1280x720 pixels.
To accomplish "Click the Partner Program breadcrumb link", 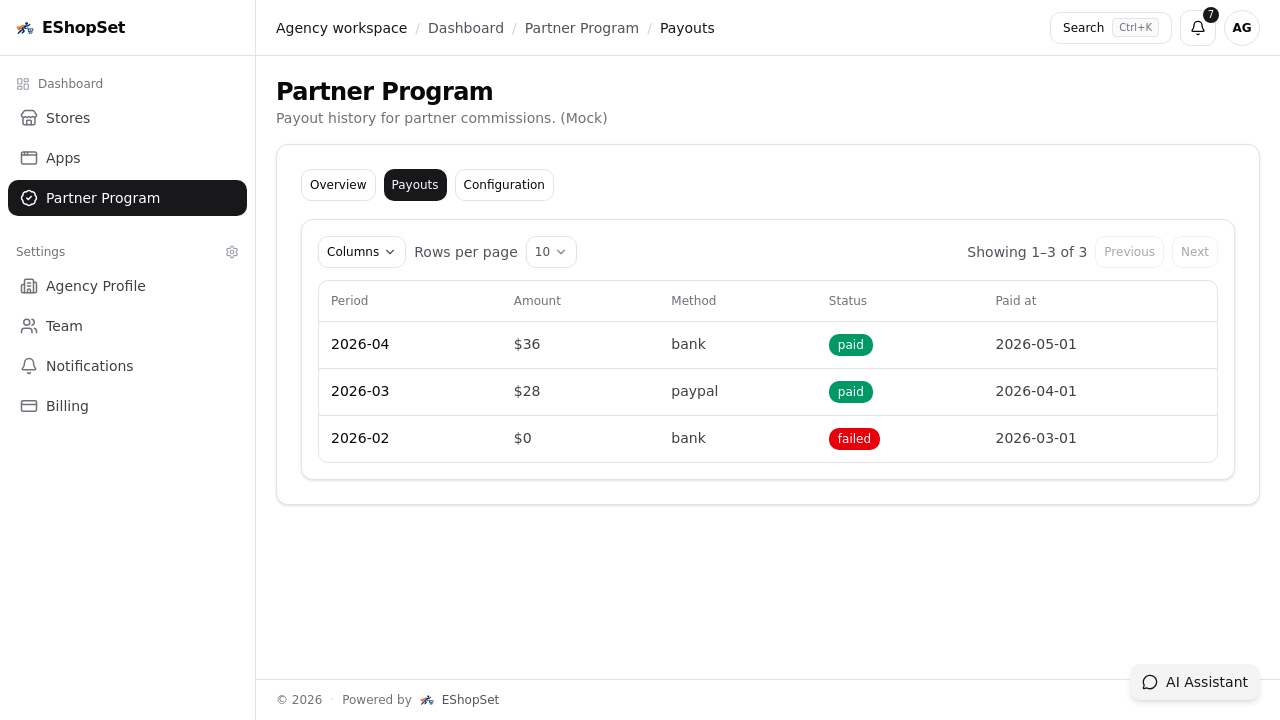I will click(582, 28).
